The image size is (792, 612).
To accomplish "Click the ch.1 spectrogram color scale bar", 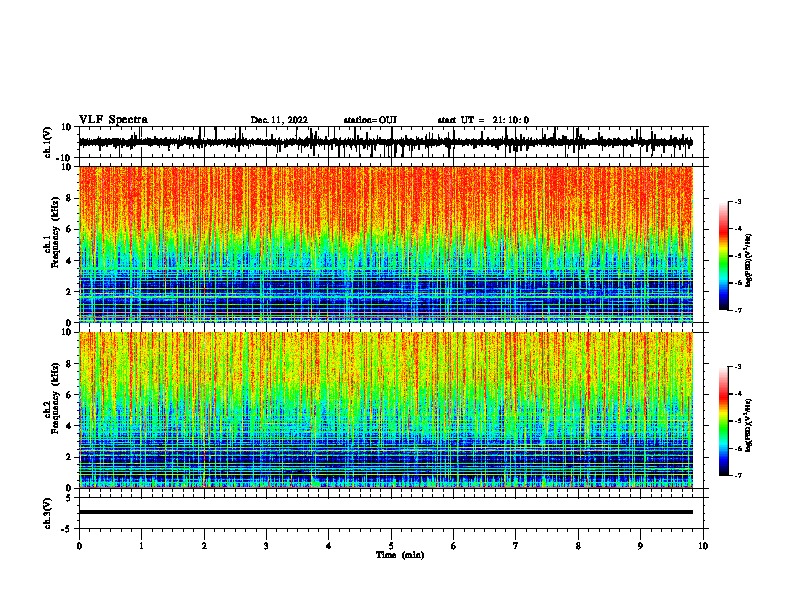I will tap(724, 256).
